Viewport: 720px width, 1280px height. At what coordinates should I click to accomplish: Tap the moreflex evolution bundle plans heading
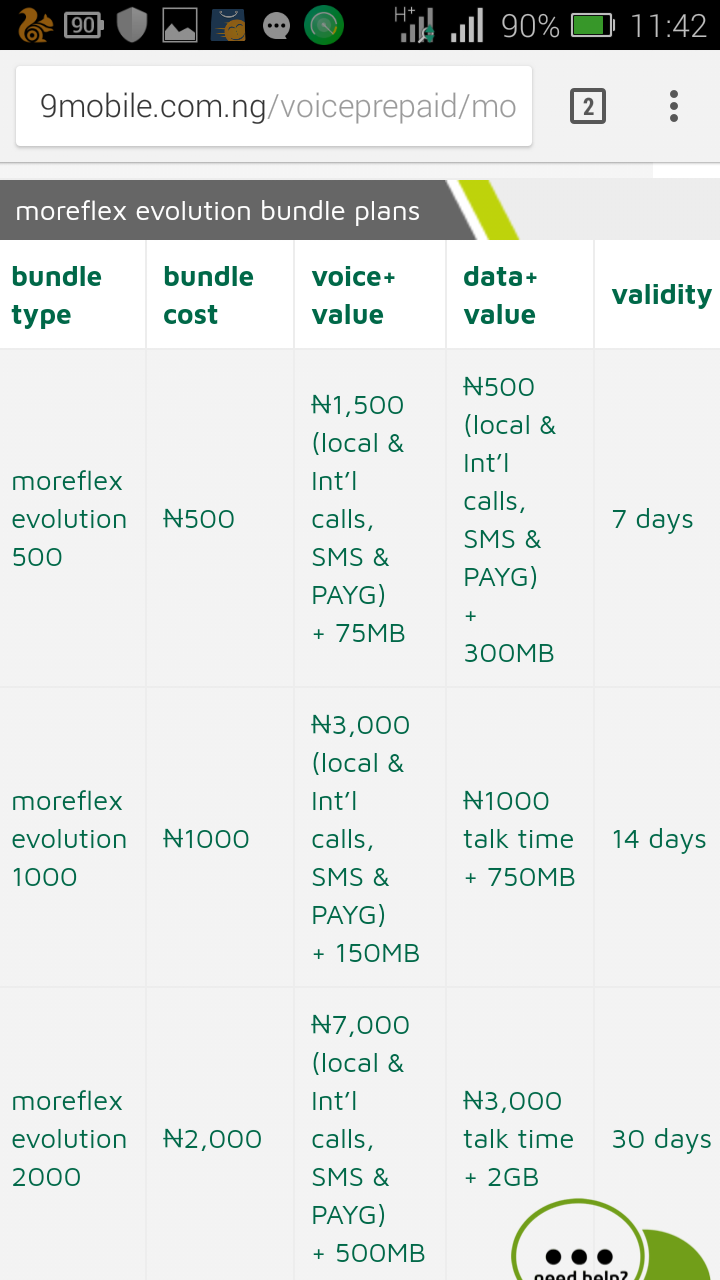tap(218, 211)
